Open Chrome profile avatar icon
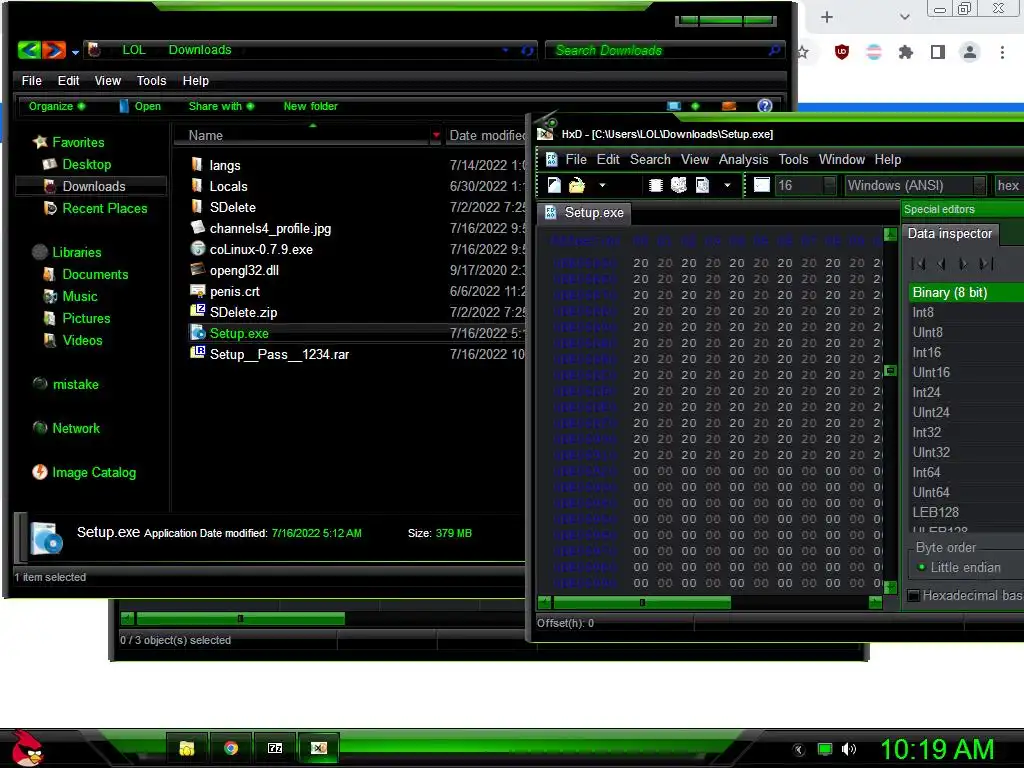The image size is (1024, 768). [x=970, y=52]
